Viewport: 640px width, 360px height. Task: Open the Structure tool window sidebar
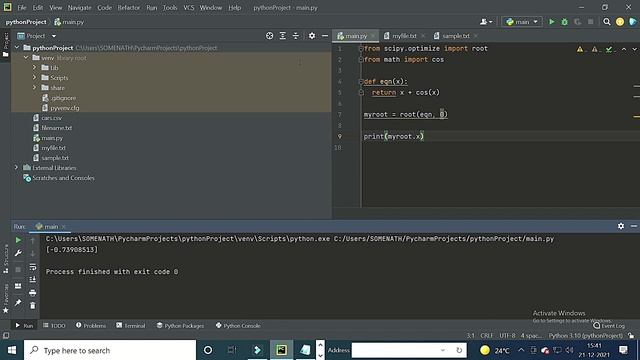coord(6,259)
